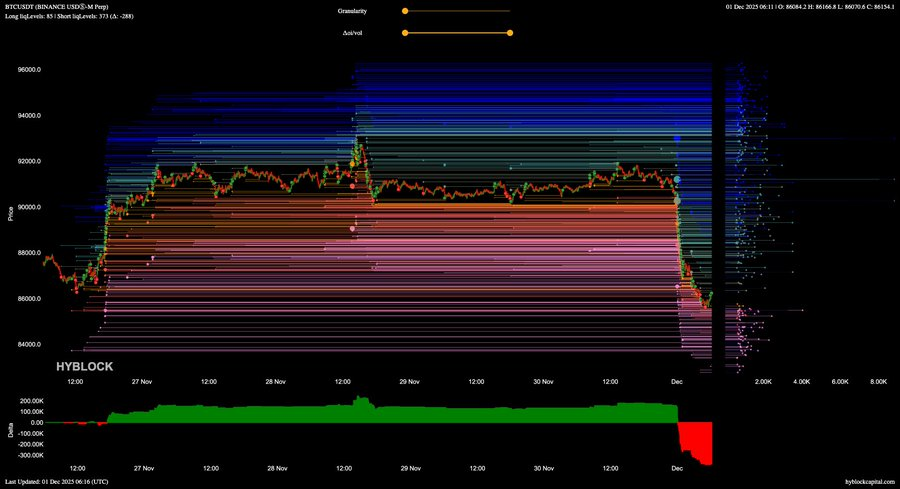Click the Granularity slider handle
The width and height of the screenshot is (900, 489).
(x=405, y=11)
